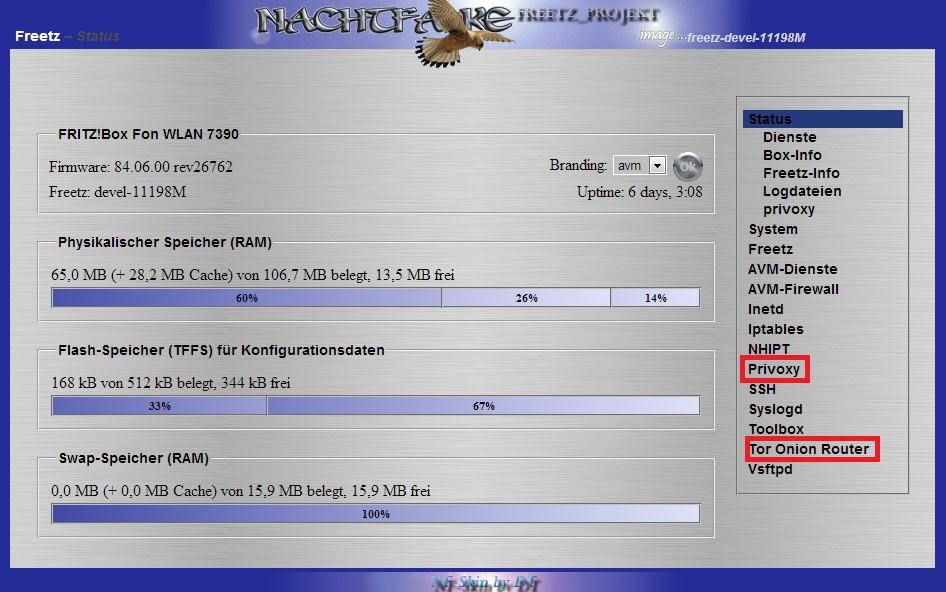Go to AVM-Dienste settings
This screenshot has width=946, height=592.
pyautogui.click(x=793, y=269)
